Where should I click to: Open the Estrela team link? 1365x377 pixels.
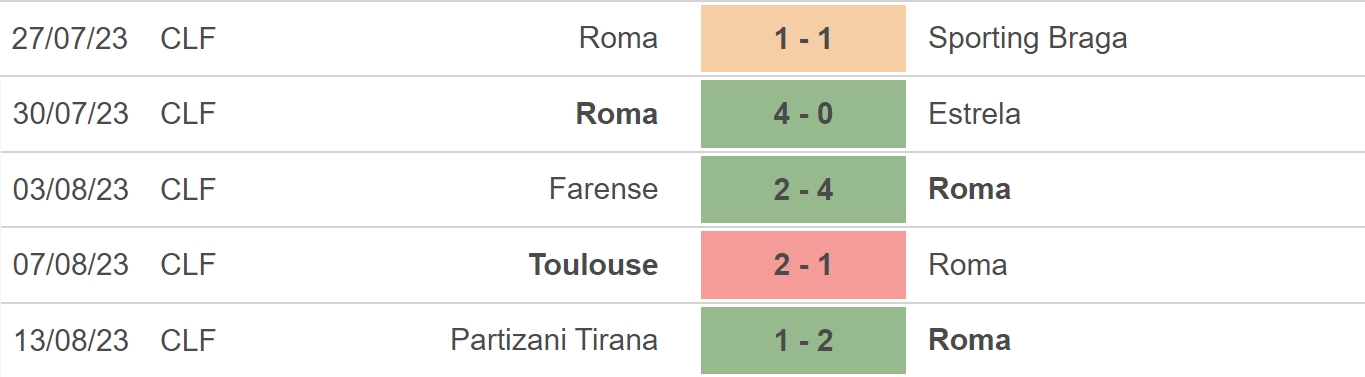point(975,114)
